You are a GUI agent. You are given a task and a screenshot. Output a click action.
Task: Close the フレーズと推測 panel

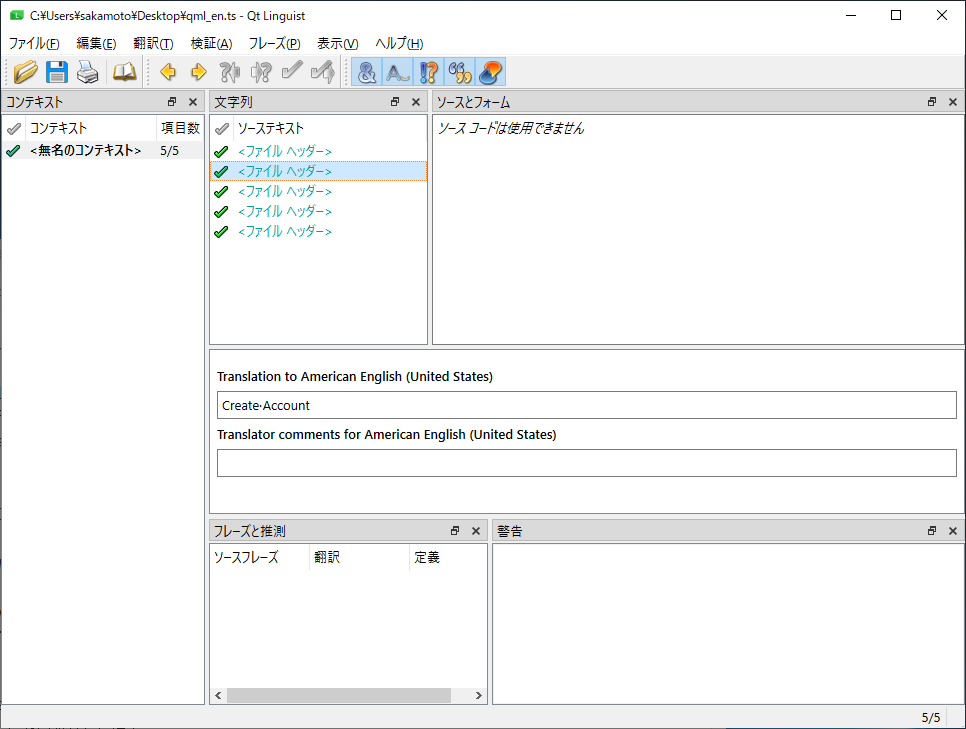point(476,531)
